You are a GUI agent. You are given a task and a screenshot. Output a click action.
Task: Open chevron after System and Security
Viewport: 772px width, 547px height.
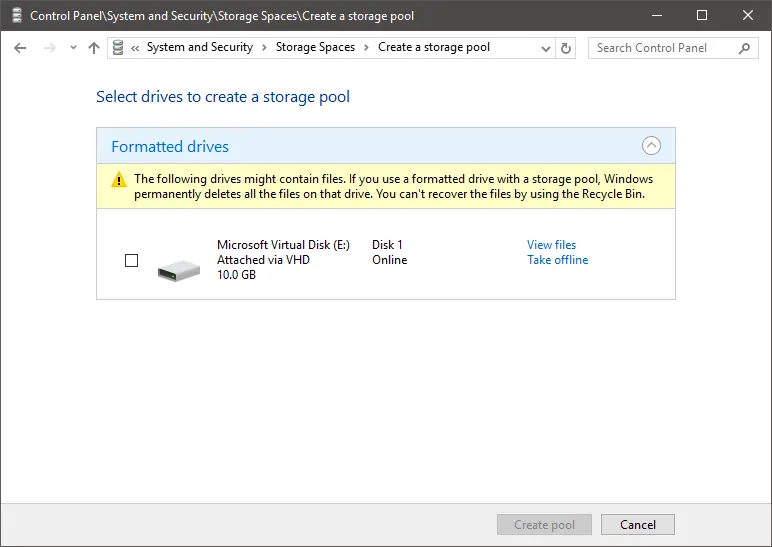tap(264, 48)
